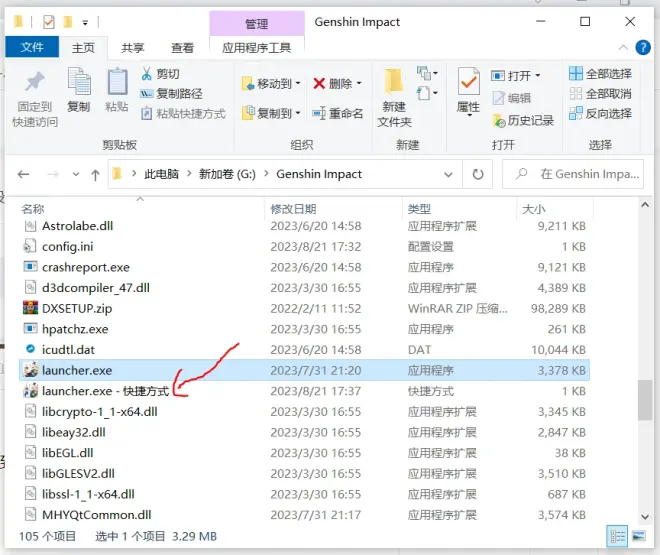Switch to Details view in status bar
The image size is (660, 555).
pos(617,536)
